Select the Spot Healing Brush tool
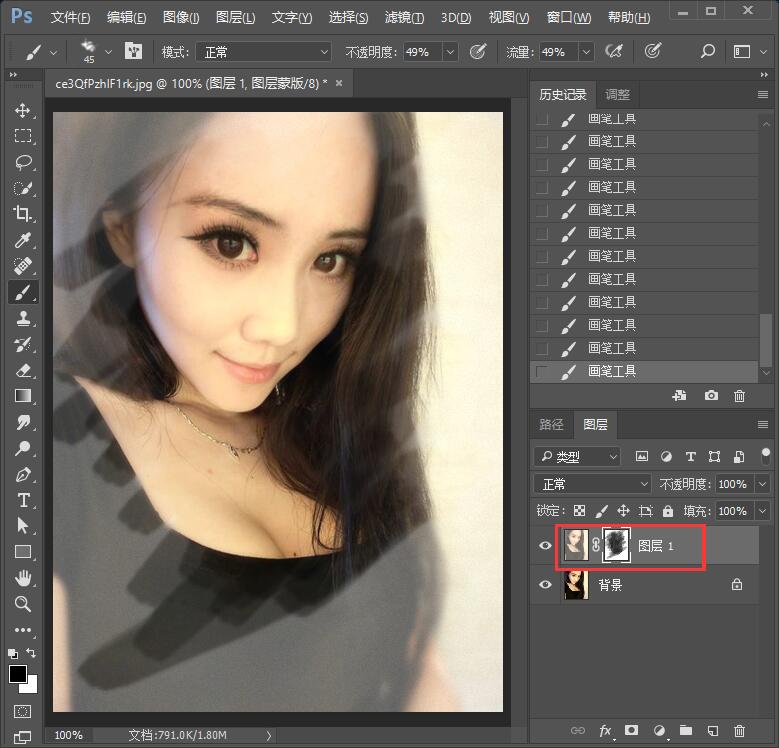Viewport: 779px width, 748px height. (x=22, y=266)
